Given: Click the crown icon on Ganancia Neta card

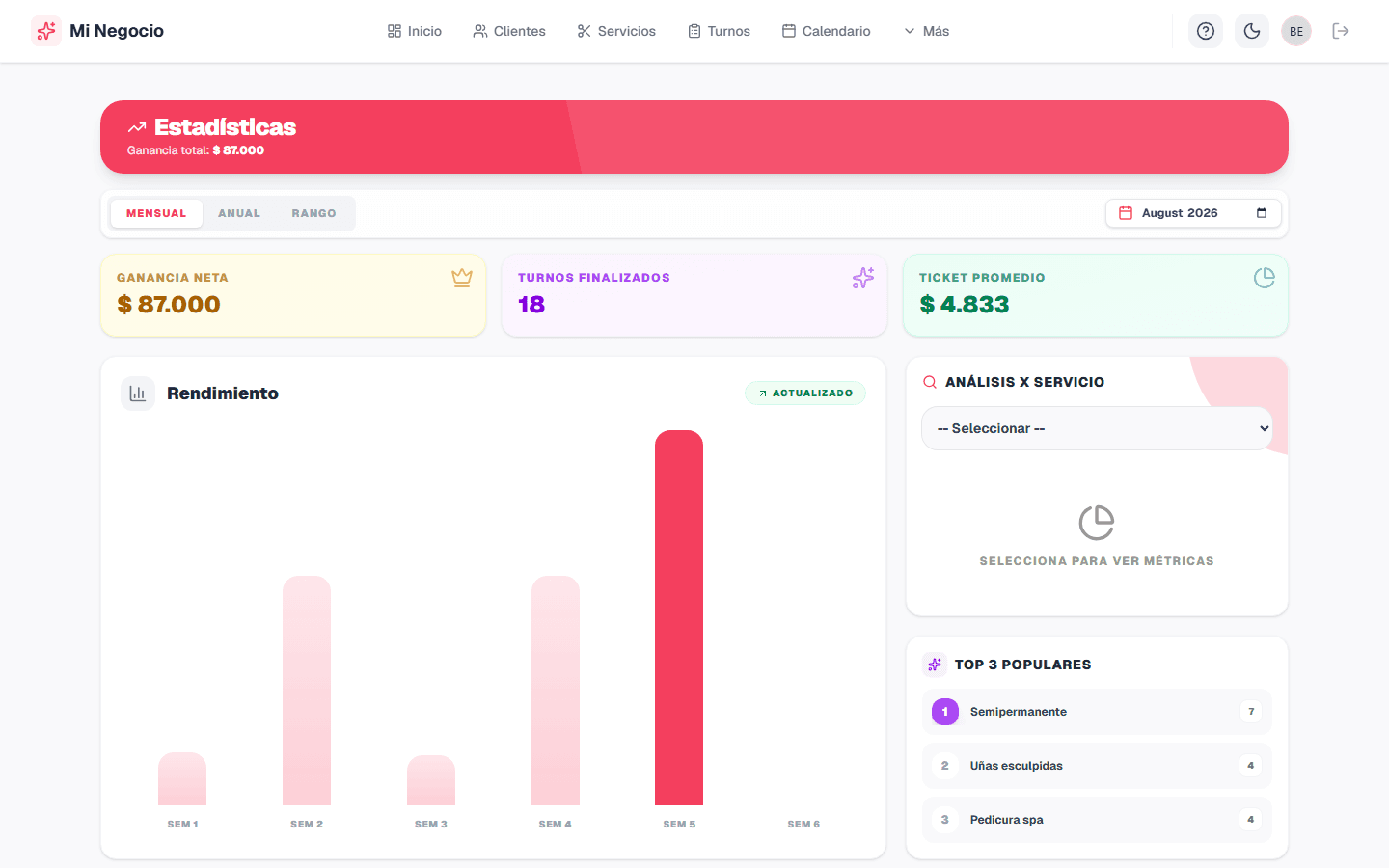Looking at the screenshot, I should coord(462,278).
